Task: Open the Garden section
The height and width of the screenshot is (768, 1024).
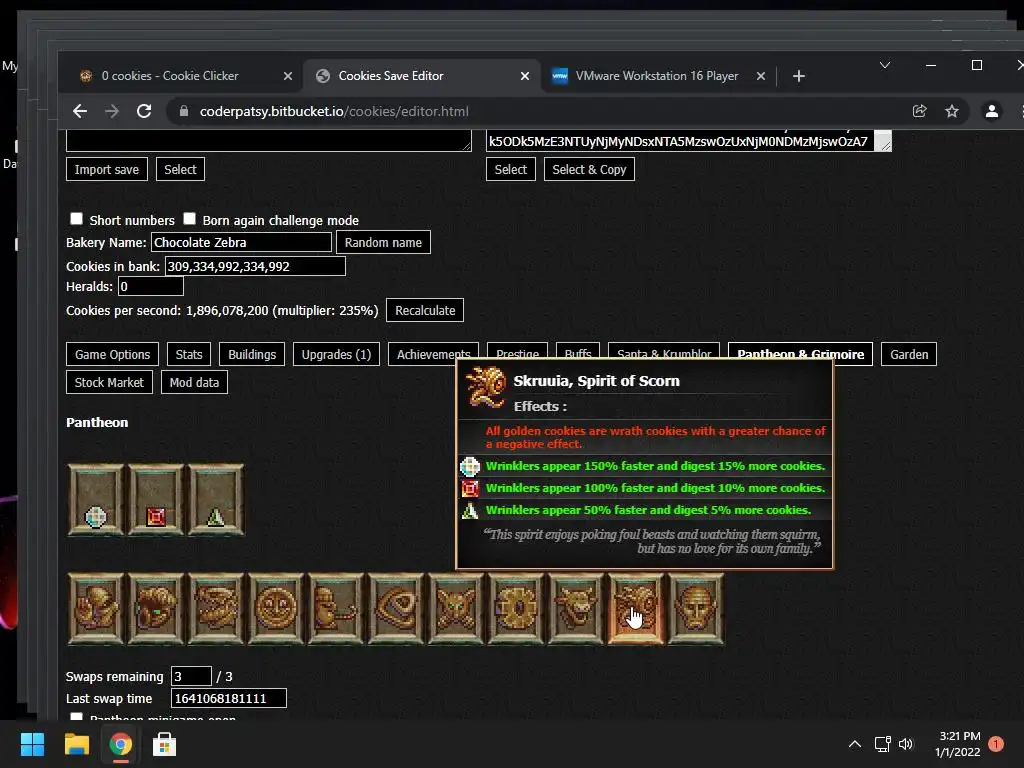Action: (x=908, y=354)
